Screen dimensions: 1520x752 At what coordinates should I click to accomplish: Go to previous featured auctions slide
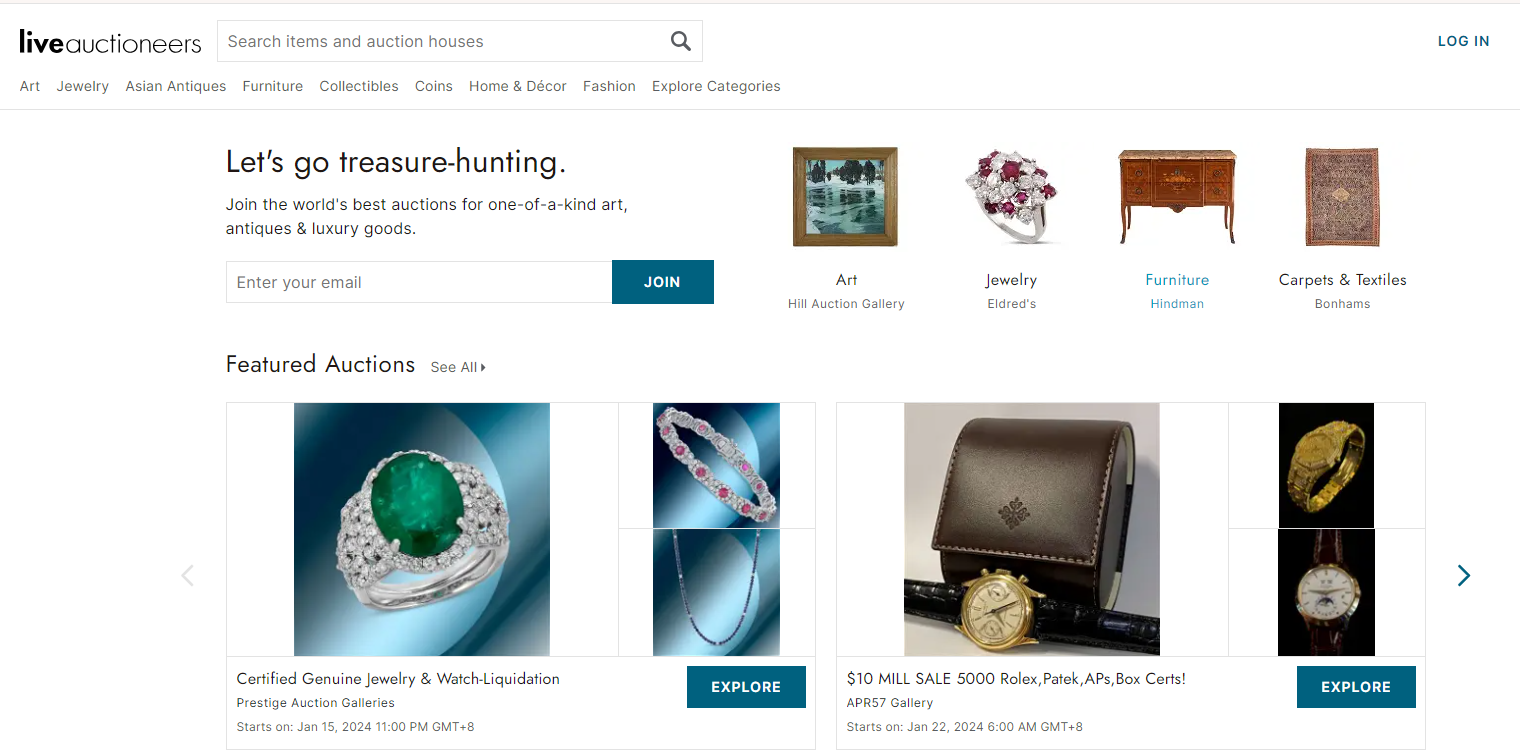pos(187,575)
